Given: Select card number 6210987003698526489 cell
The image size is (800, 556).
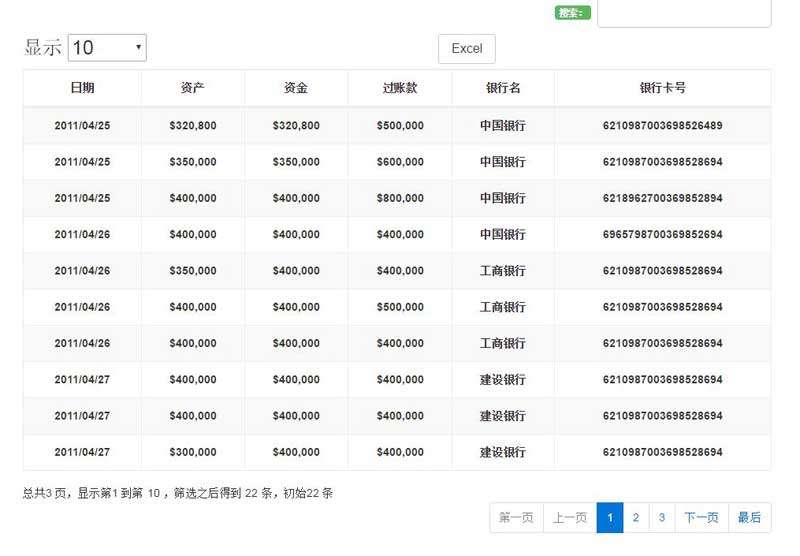Looking at the screenshot, I should coord(662,126).
